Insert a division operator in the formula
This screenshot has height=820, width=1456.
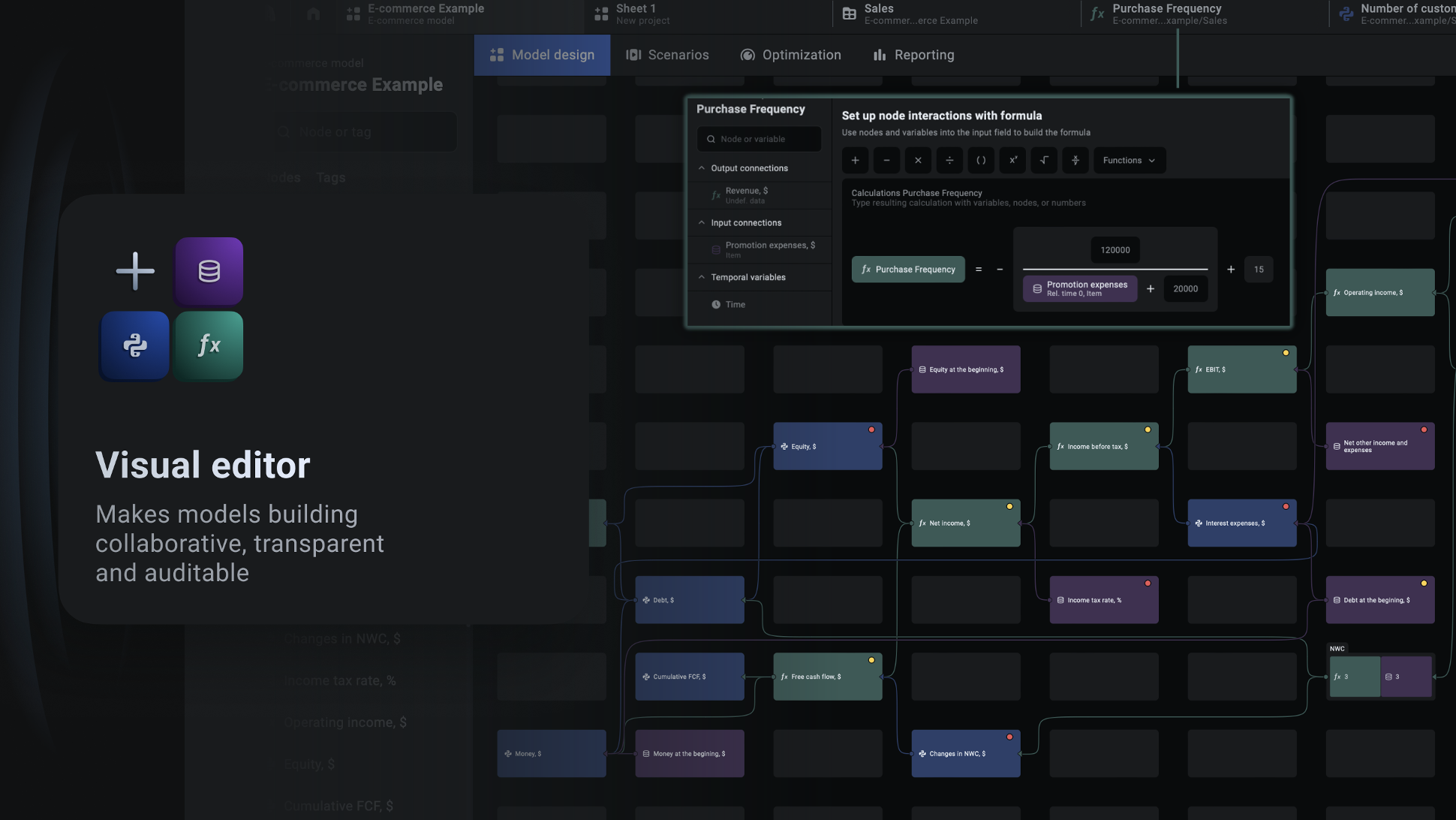tap(949, 161)
